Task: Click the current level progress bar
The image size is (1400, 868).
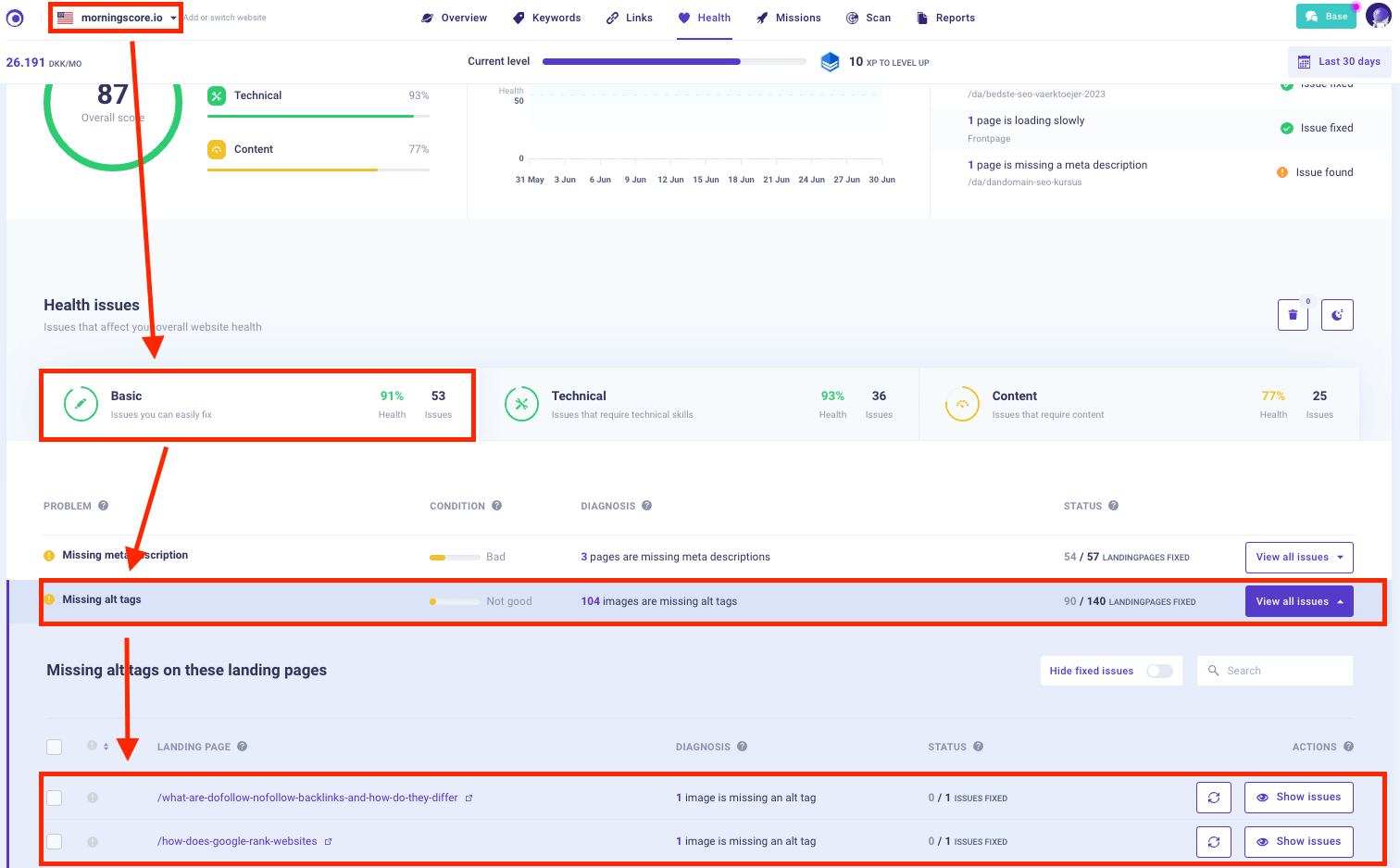Action: [x=674, y=62]
